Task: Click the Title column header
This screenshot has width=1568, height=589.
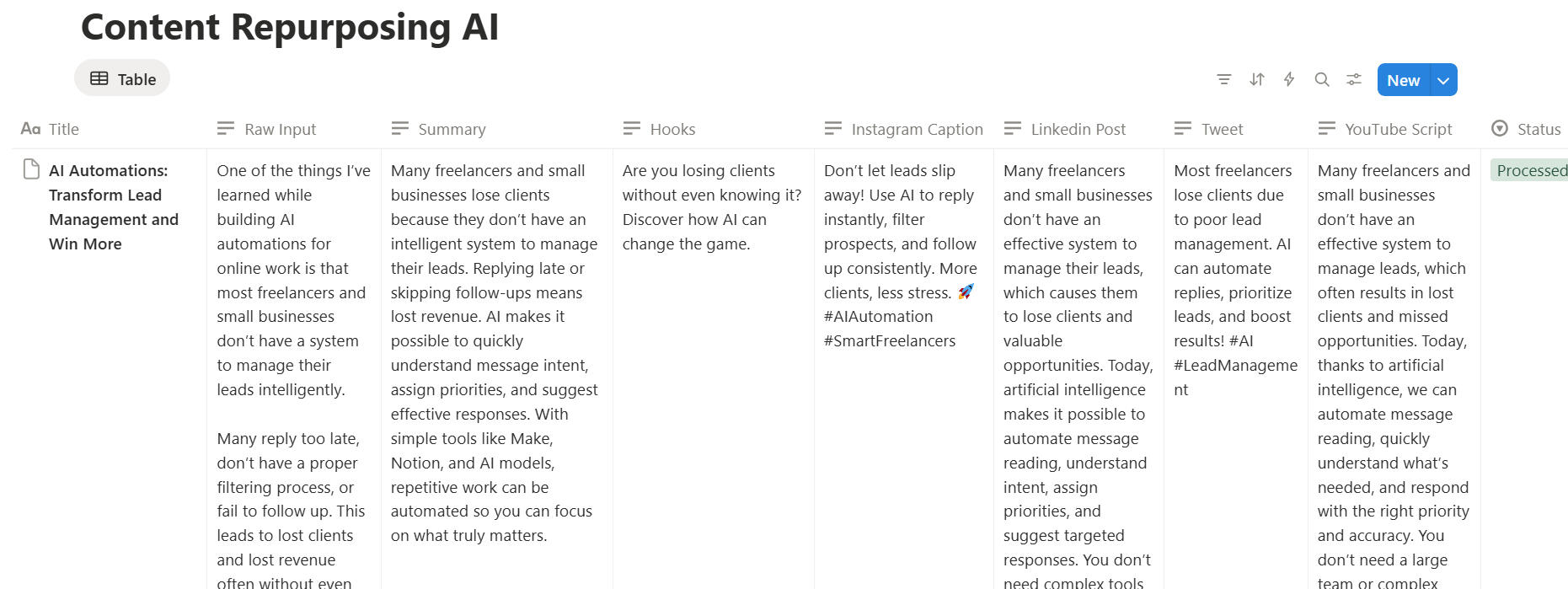Action: [63, 129]
